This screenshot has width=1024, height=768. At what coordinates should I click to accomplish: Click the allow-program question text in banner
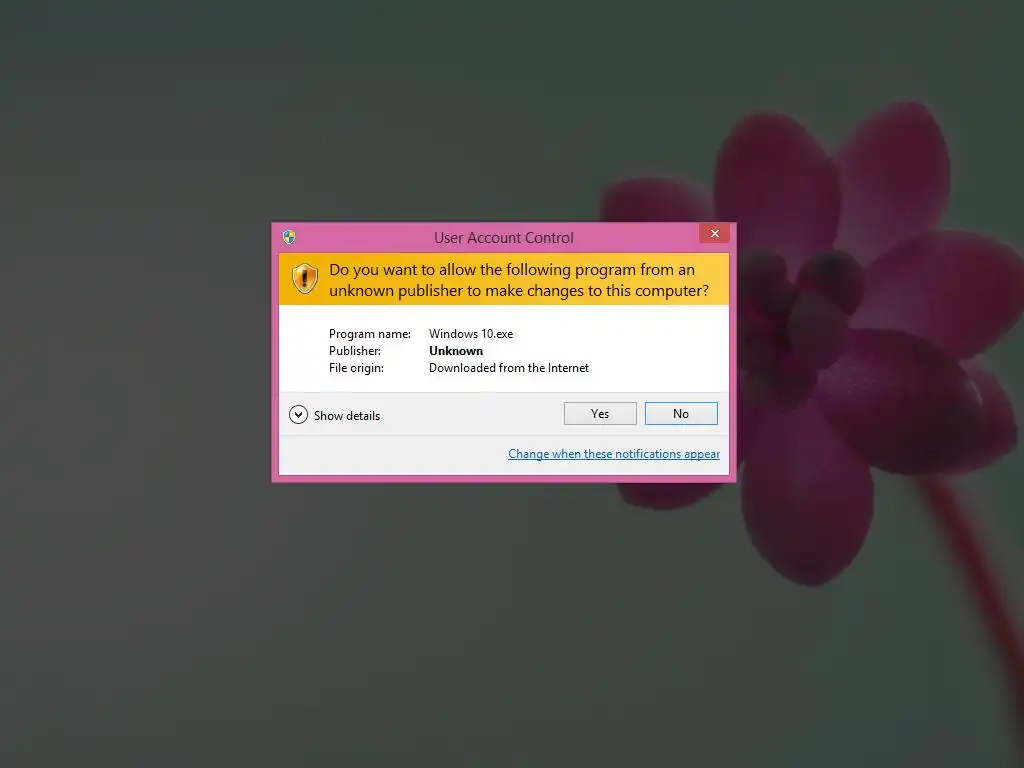[x=519, y=280]
